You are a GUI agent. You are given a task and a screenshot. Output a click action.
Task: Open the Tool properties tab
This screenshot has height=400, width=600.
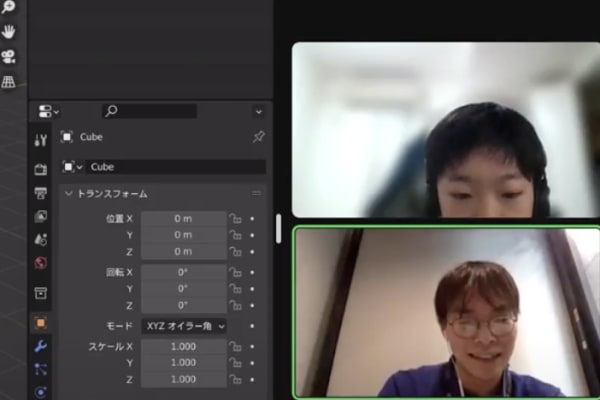(x=41, y=140)
